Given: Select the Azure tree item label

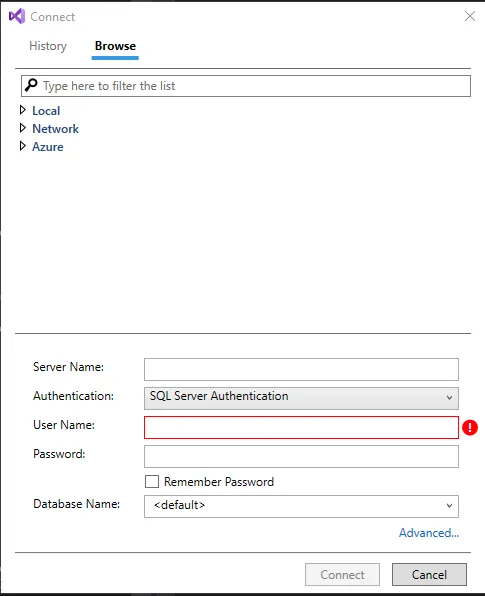Looking at the screenshot, I should (48, 147).
